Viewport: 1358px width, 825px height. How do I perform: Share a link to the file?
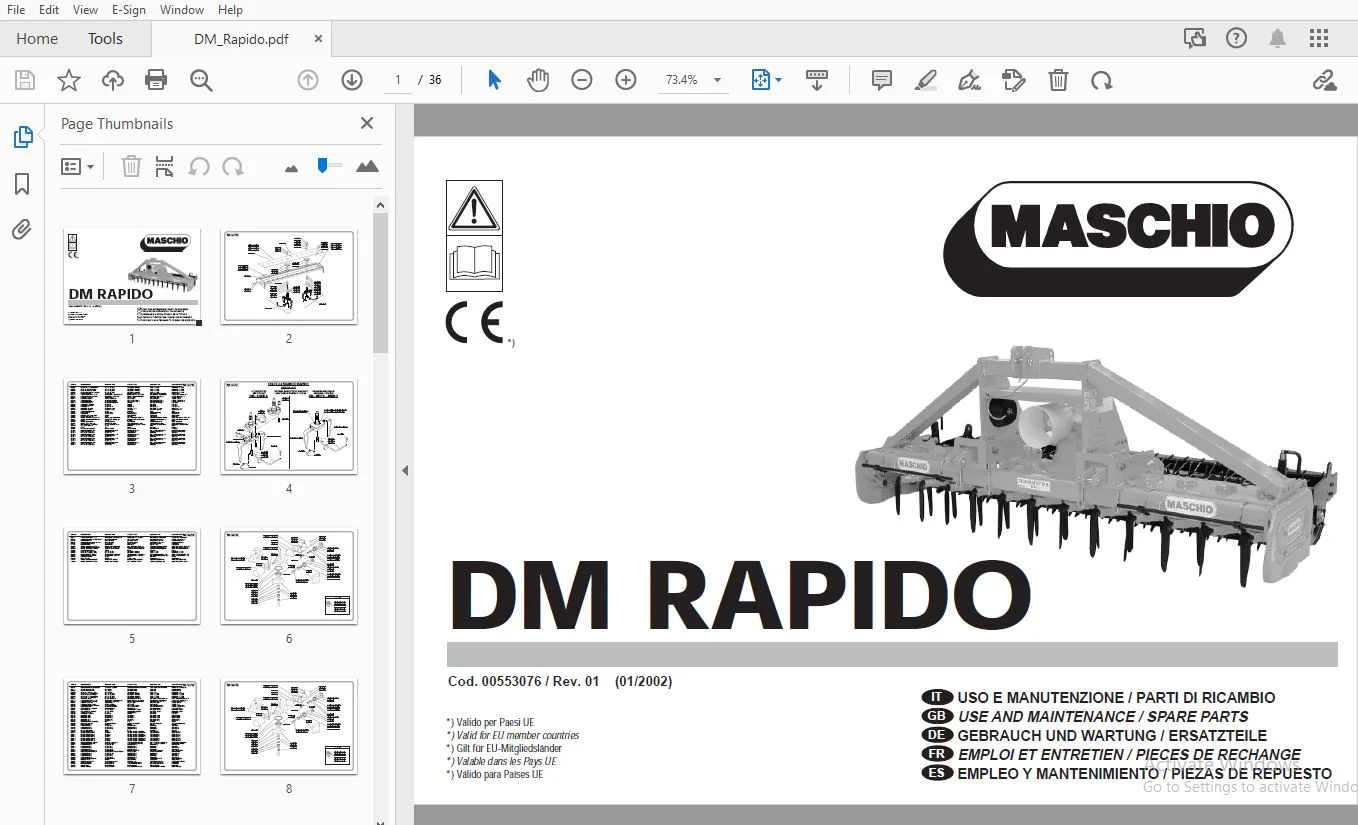click(1325, 80)
